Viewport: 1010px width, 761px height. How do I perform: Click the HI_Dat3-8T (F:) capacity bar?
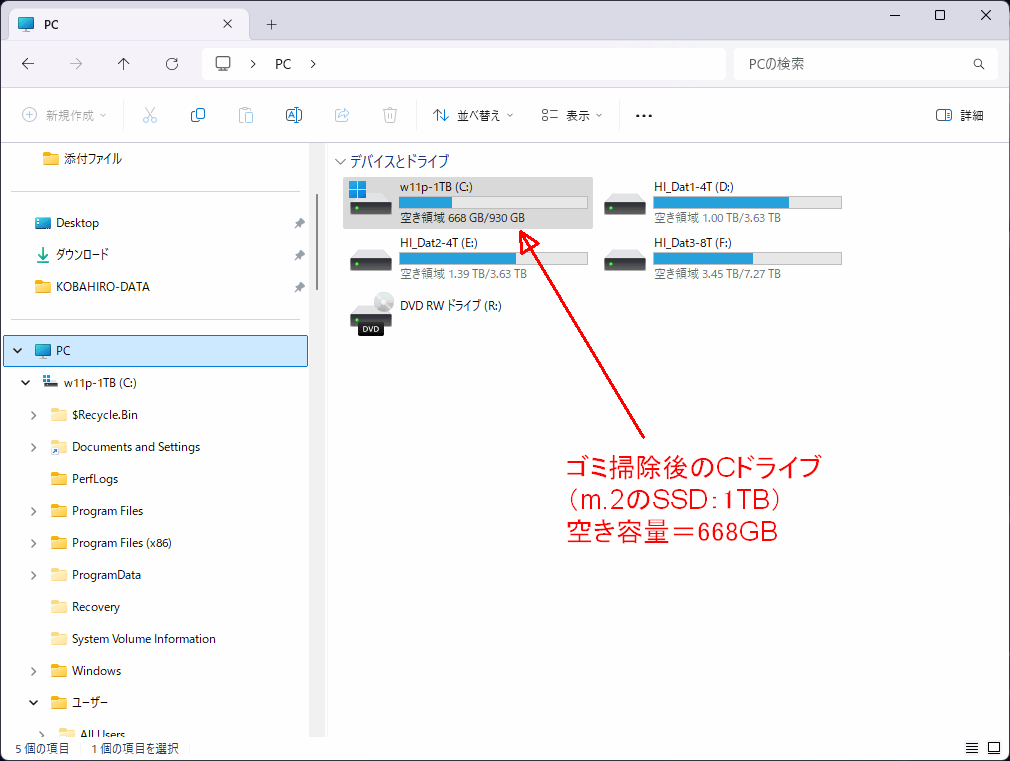[747, 258]
